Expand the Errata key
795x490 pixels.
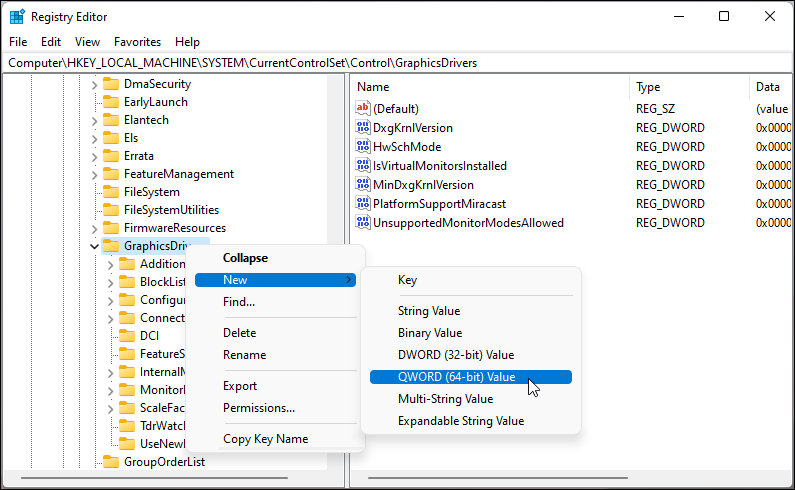click(x=94, y=157)
